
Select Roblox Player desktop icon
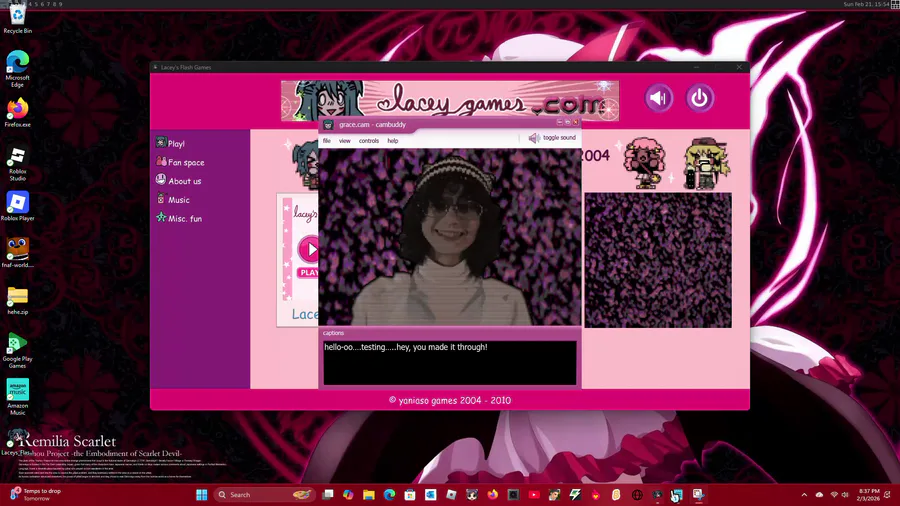click(x=17, y=206)
